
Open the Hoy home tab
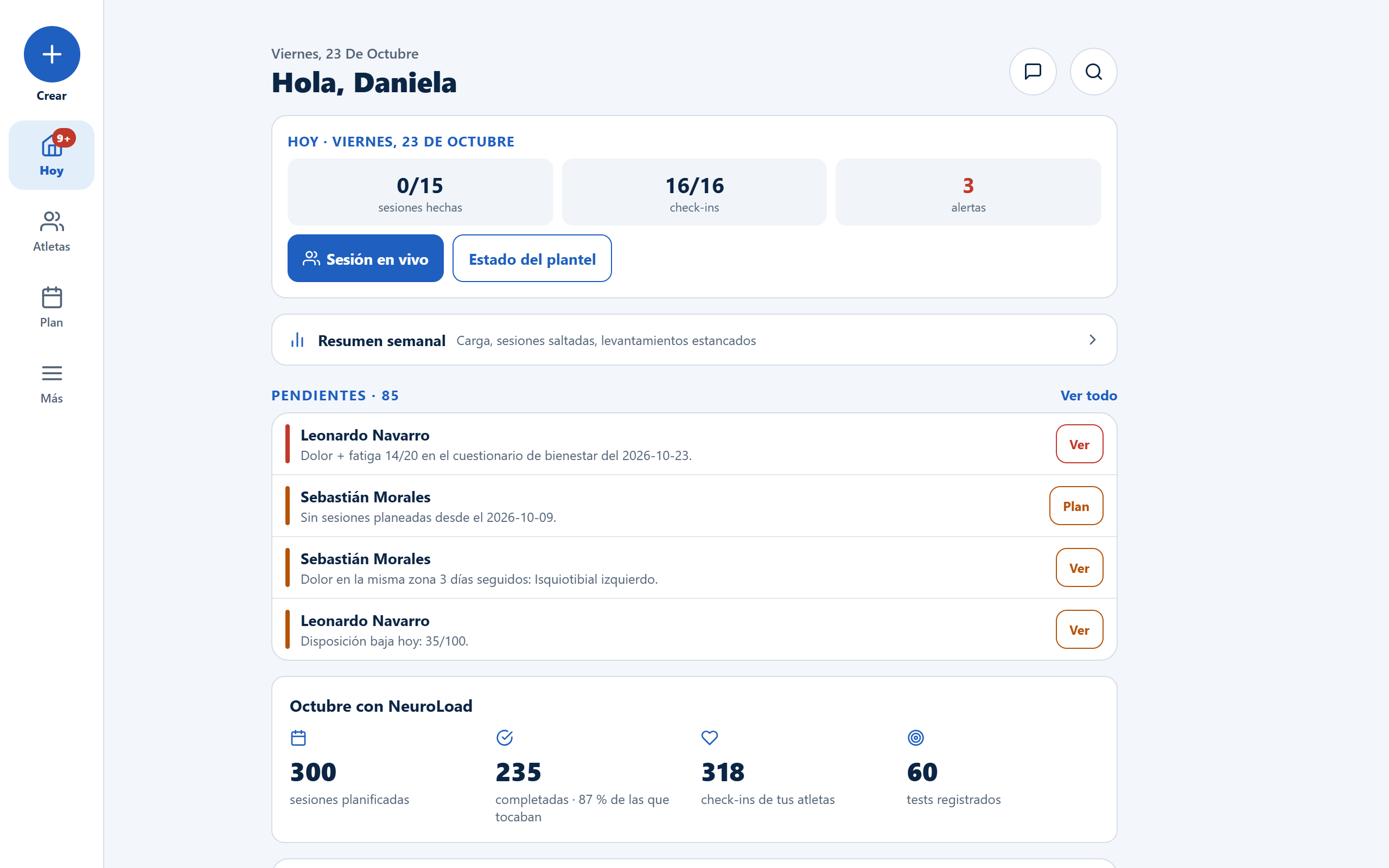52,155
